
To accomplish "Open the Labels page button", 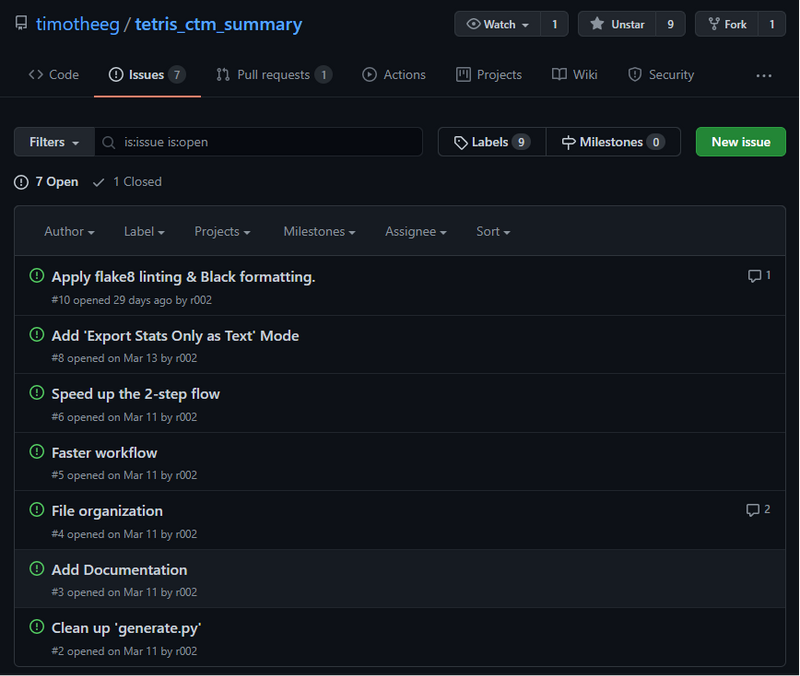I will point(492,142).
